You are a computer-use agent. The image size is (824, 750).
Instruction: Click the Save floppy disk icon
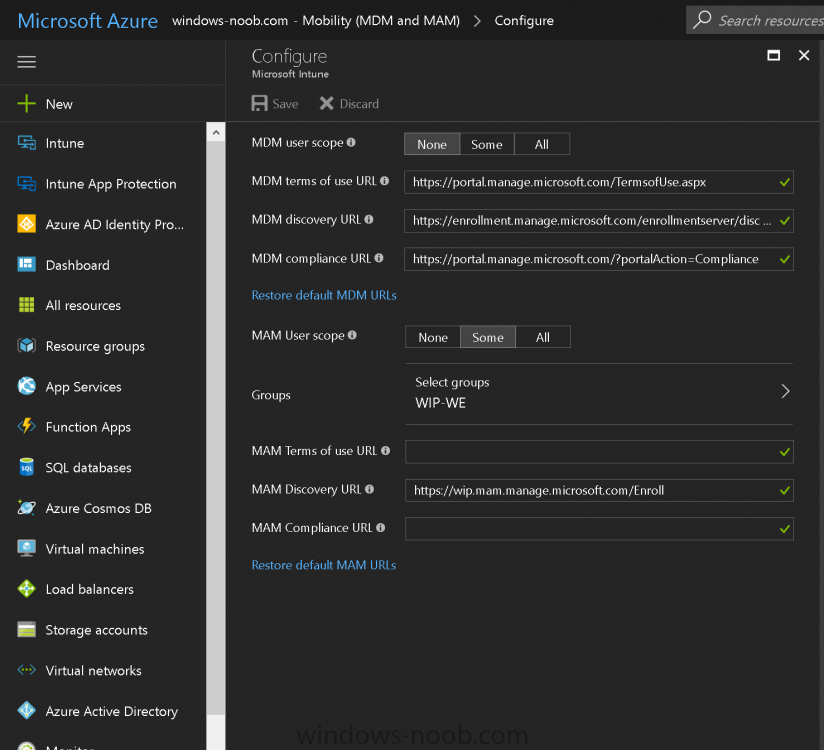click(x=260, y=103)
